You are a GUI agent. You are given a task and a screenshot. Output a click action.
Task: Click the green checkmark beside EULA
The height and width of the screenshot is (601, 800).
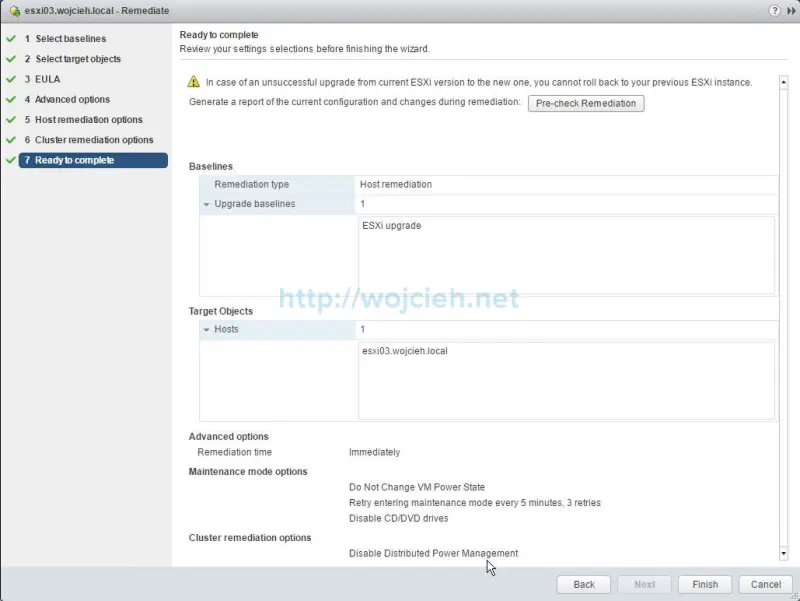[10, 78]
